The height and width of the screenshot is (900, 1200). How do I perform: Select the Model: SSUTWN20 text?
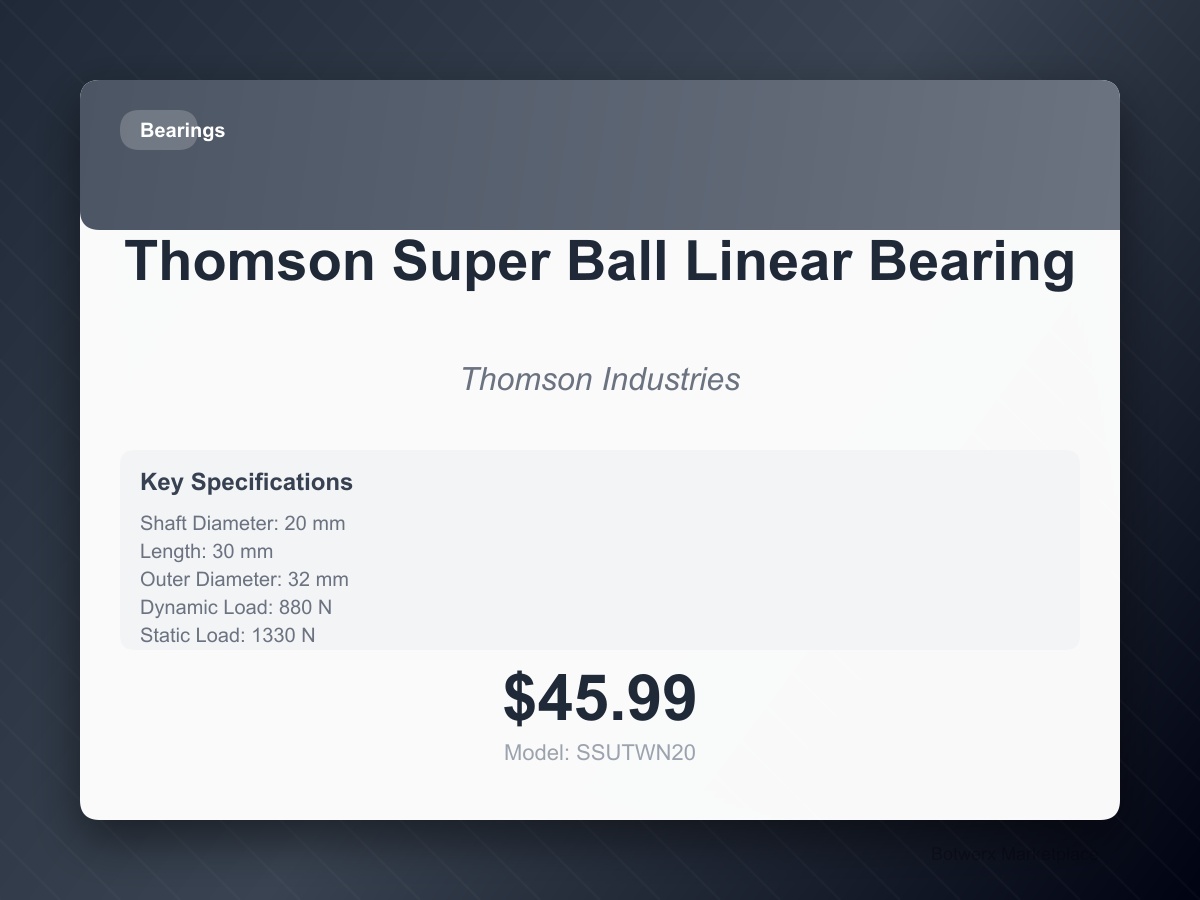click(x=600, y=753)
